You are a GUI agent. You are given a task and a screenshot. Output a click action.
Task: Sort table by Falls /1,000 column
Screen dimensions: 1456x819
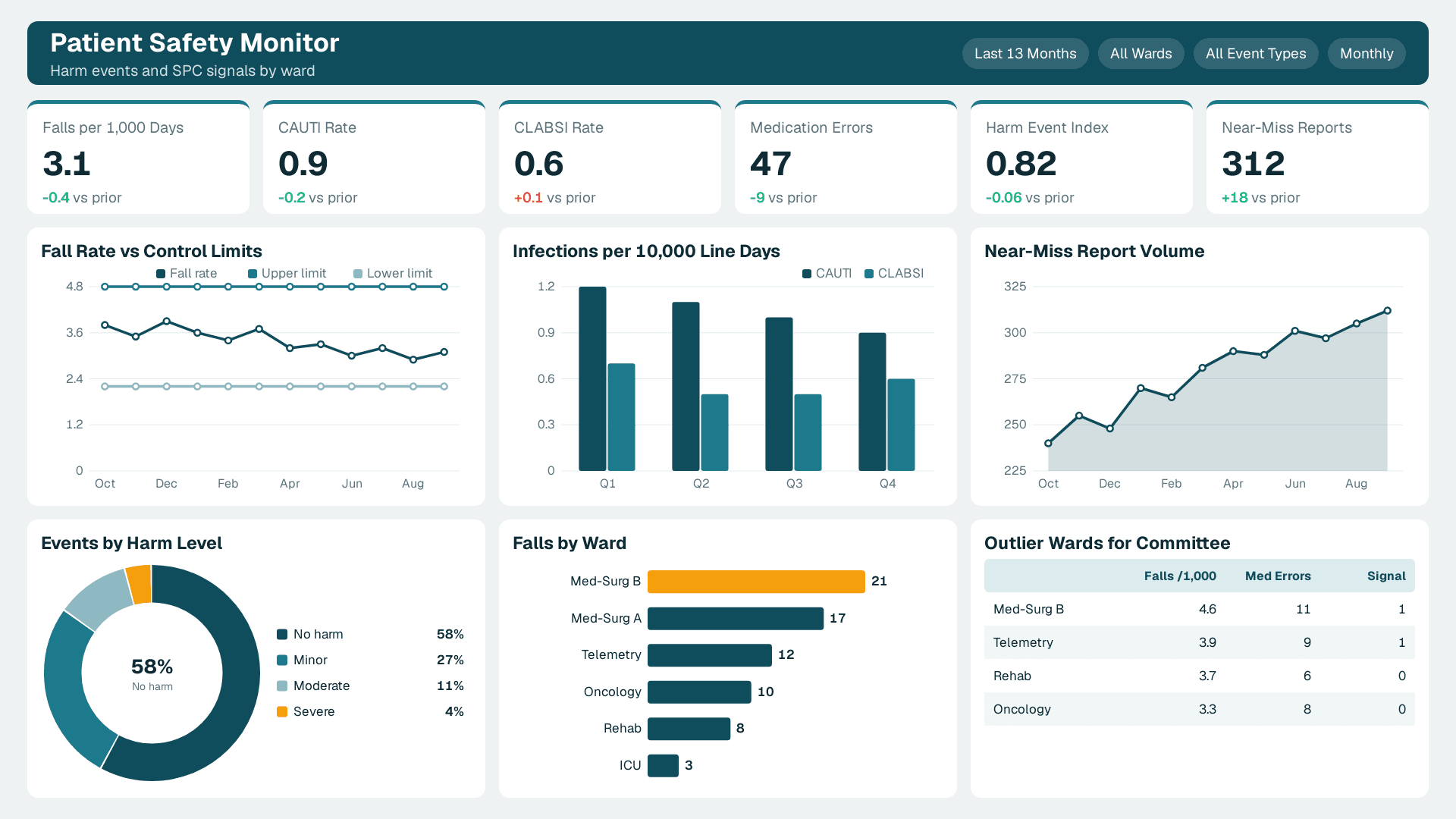point(1179,576)
